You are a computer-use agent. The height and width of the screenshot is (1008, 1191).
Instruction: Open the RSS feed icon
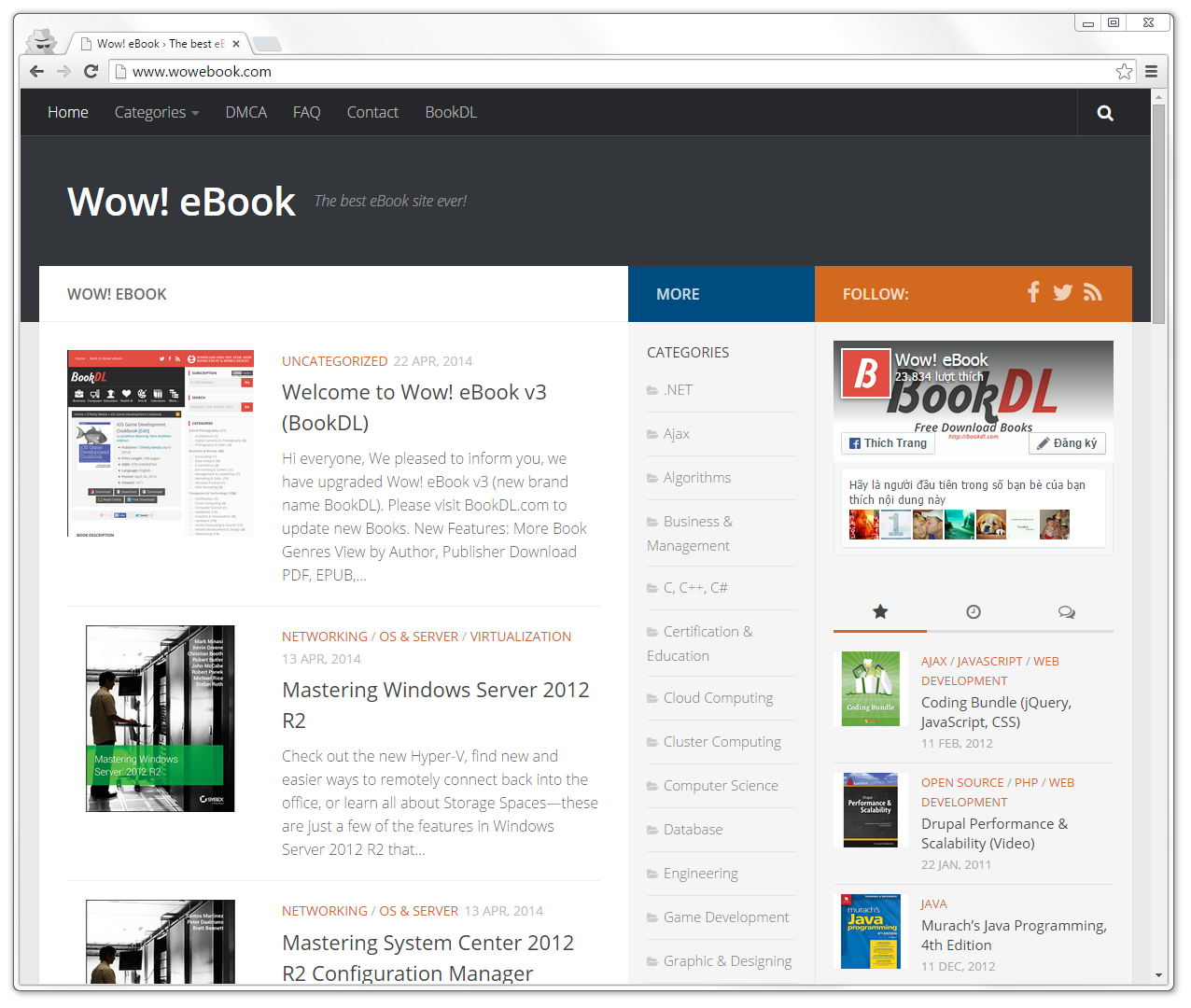[1092, 292]
